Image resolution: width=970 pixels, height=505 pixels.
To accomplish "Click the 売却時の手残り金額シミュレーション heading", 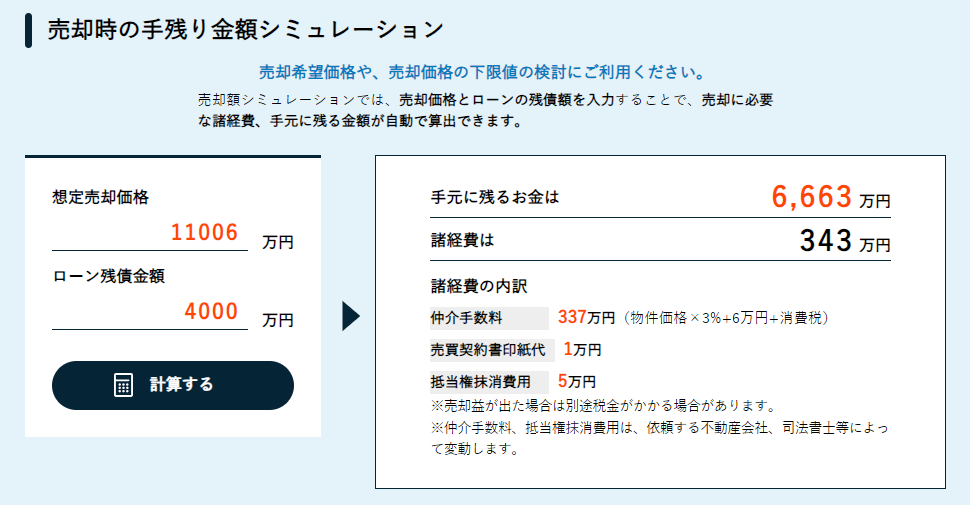I will coord(246,30).
